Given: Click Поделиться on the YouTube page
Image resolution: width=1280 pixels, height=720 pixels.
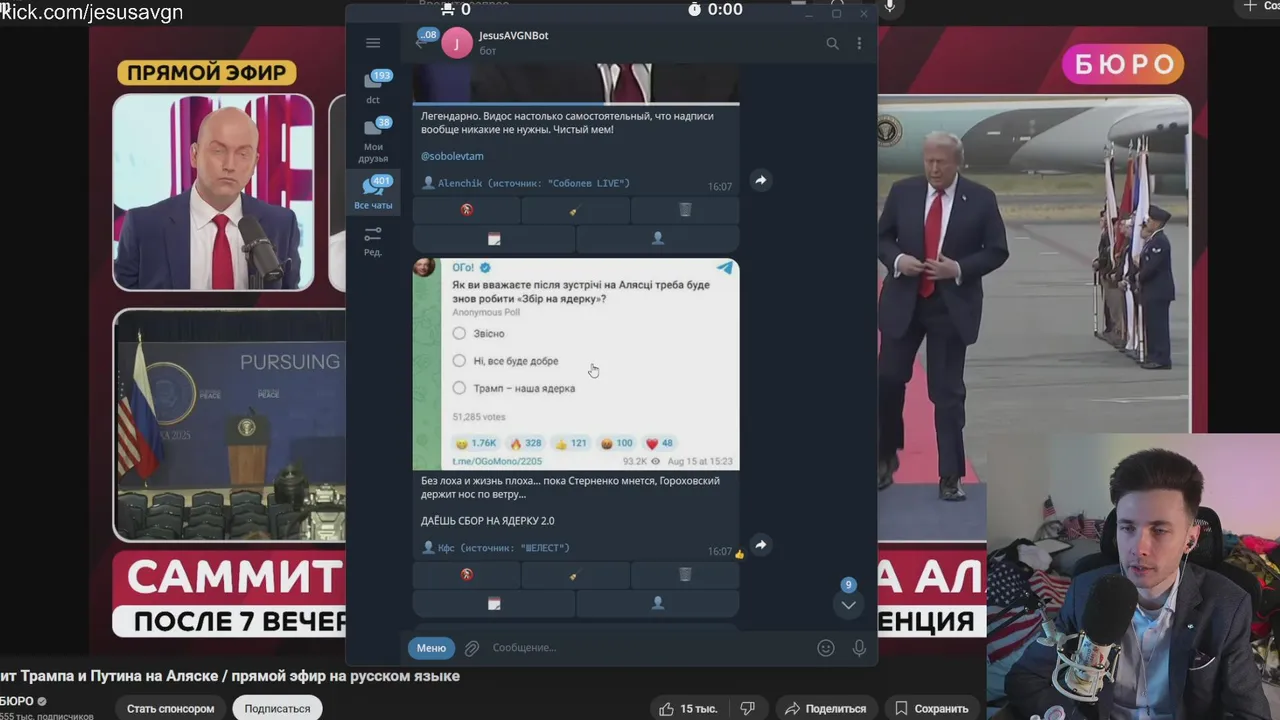Looking at the screenshot, I should (826, 708).
